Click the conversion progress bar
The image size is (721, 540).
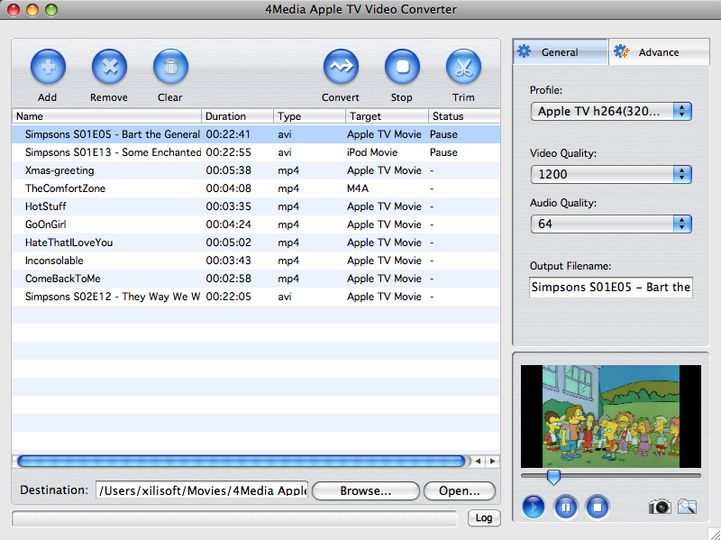[235, 518]
